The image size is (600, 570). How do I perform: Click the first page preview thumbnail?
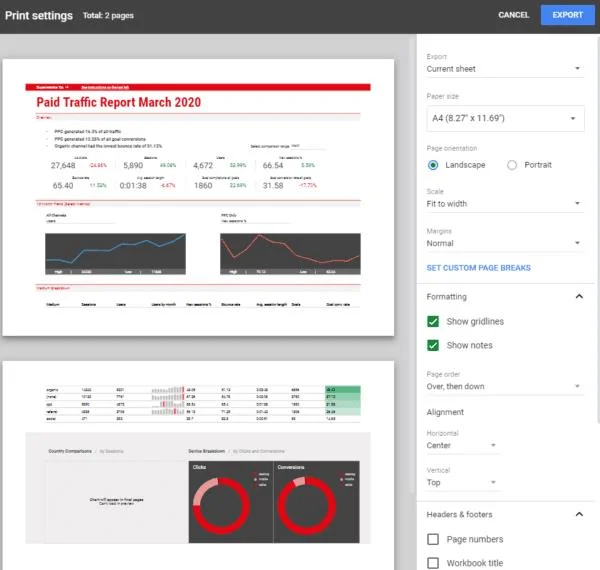click(198, 197)
